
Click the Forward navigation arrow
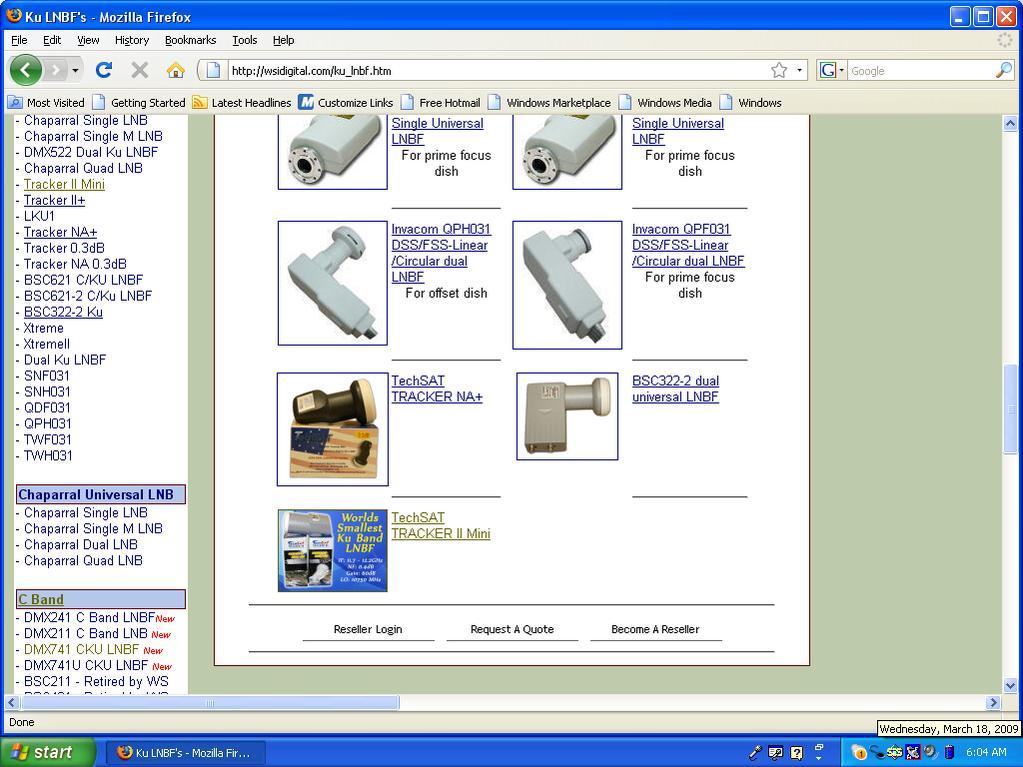pyautogui.click(x=56, y=70)
